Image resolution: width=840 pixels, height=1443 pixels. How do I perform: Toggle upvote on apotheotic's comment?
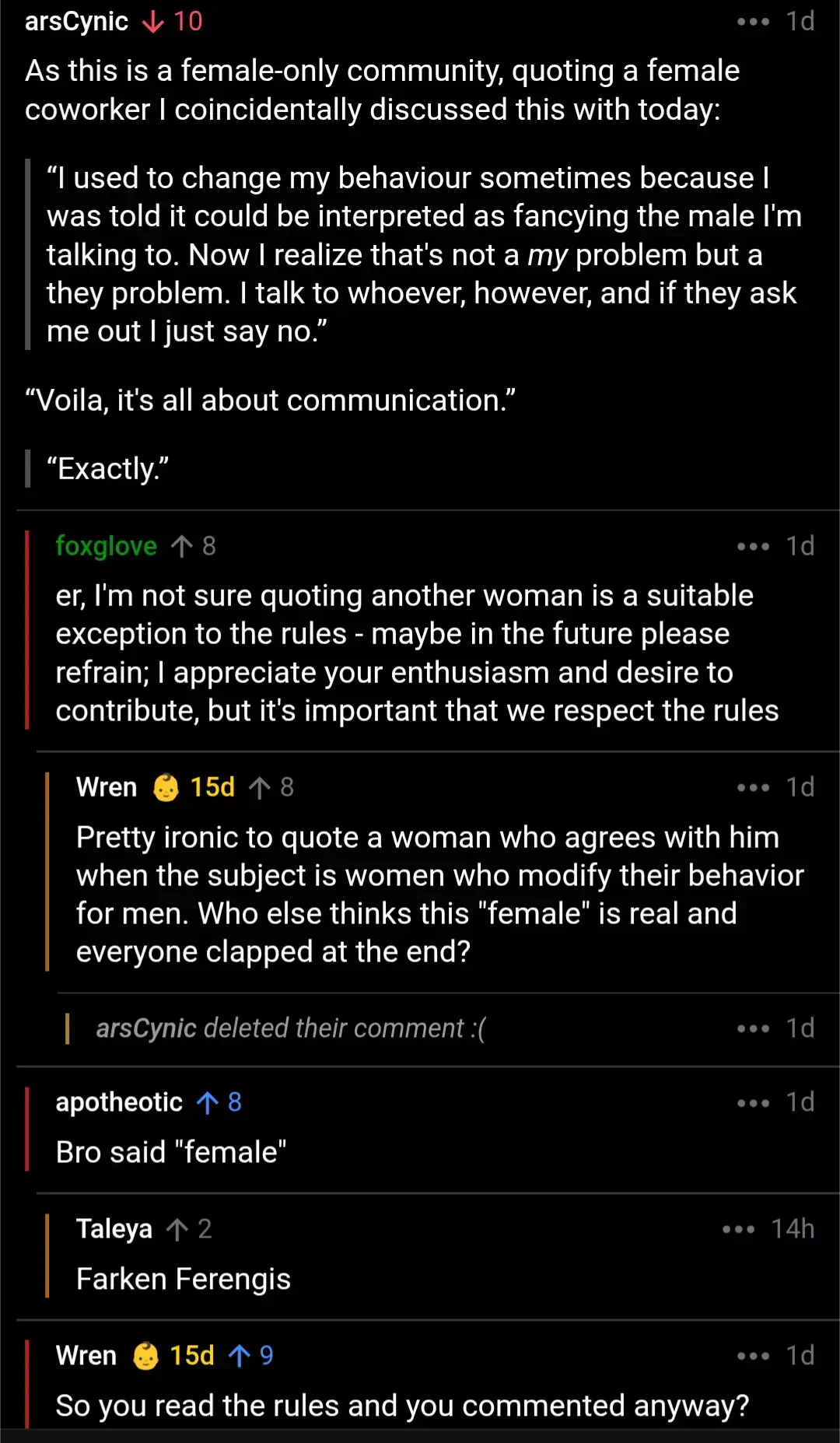coord(208,1102)
